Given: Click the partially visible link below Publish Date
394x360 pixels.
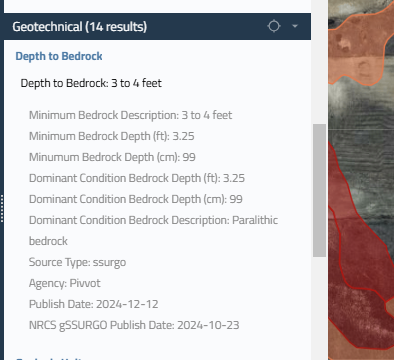Looking at the screenshot, I should click(x=49, y=358).
